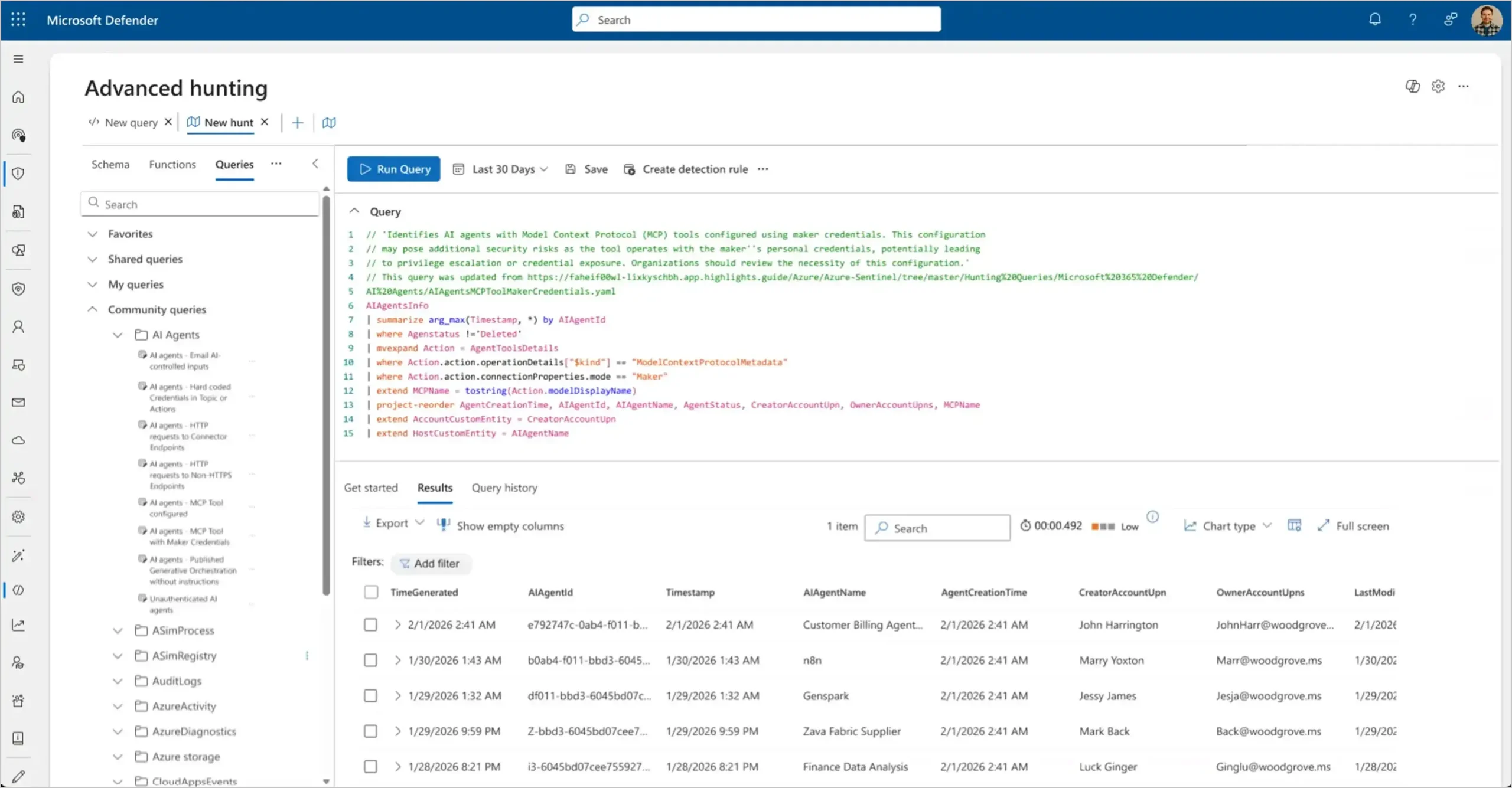Check the Zava Fabric Supplier row checkbox
1512x788 pixels.
370,731
